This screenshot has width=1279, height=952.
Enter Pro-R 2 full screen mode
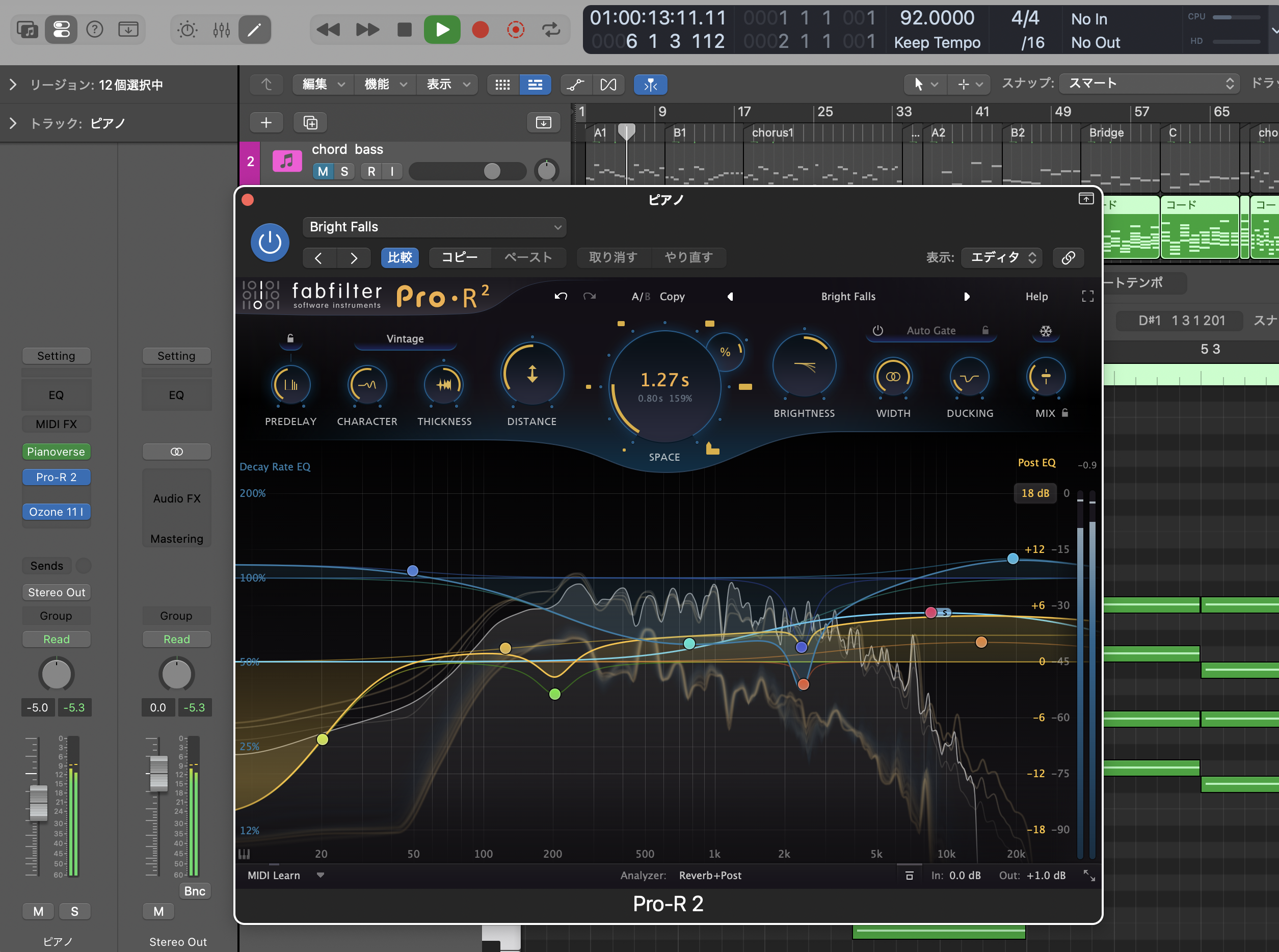click(1088, 296)
